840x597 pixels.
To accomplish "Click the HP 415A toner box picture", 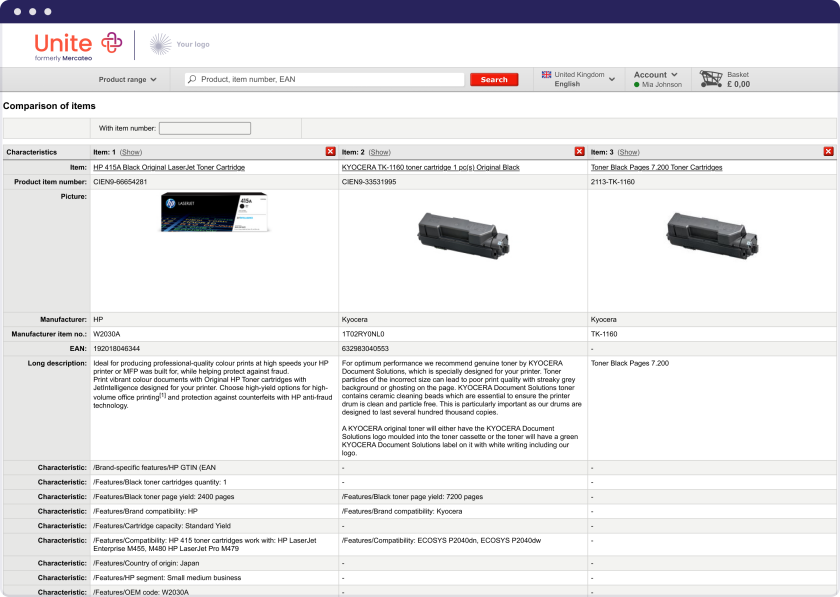I will point(214,212).
